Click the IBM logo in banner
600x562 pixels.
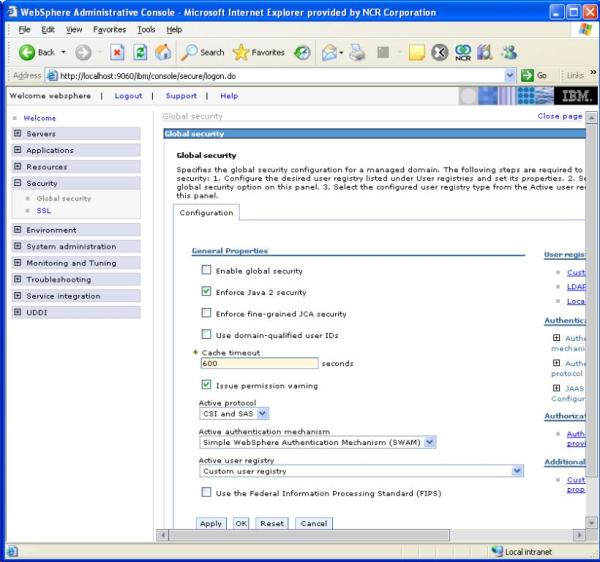[576, 96]
